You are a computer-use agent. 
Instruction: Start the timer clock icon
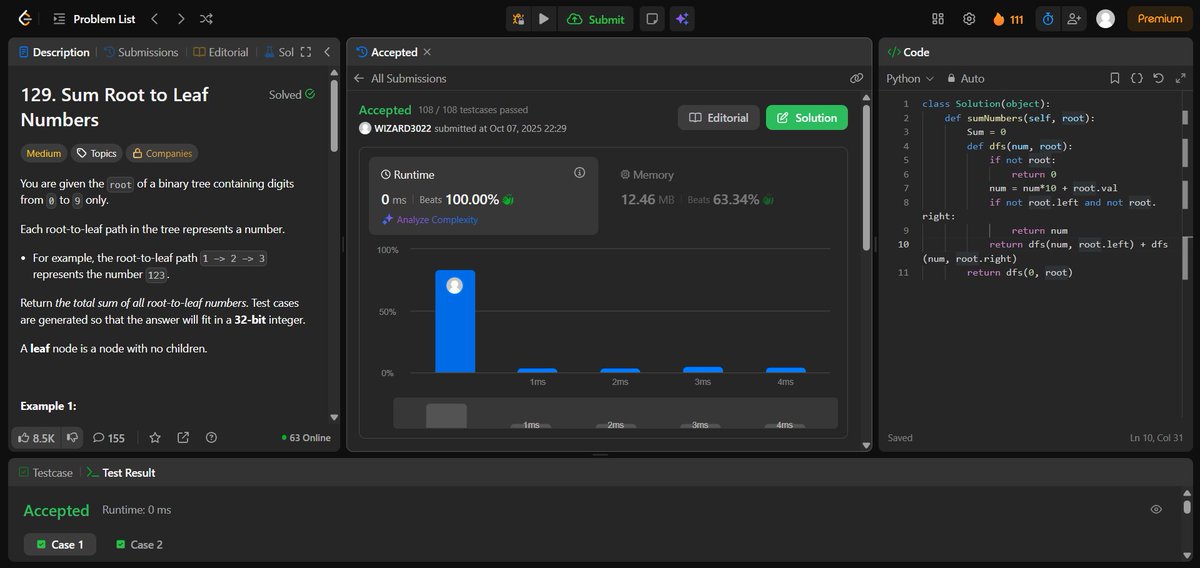1047,18
